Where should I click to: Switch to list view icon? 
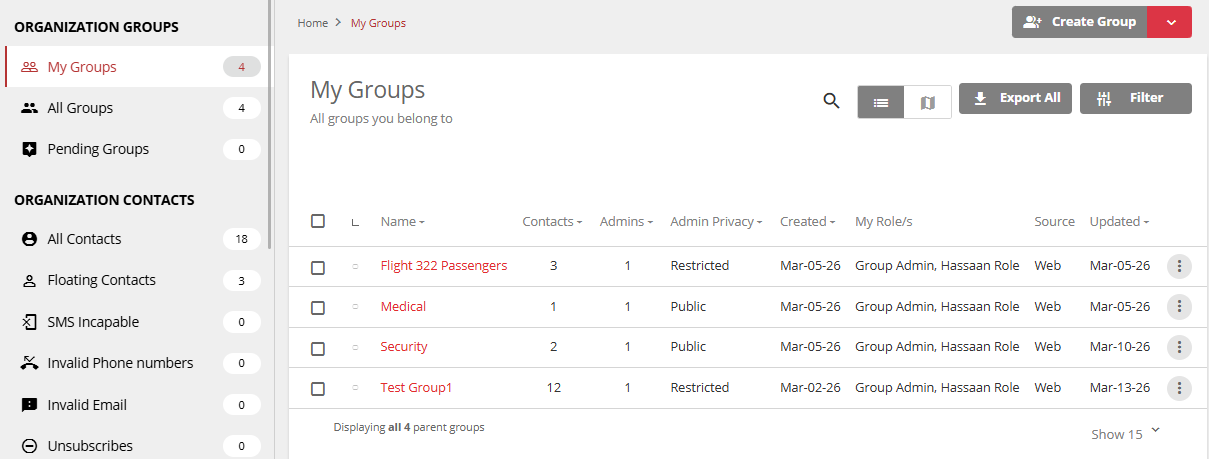coord(881,102)
